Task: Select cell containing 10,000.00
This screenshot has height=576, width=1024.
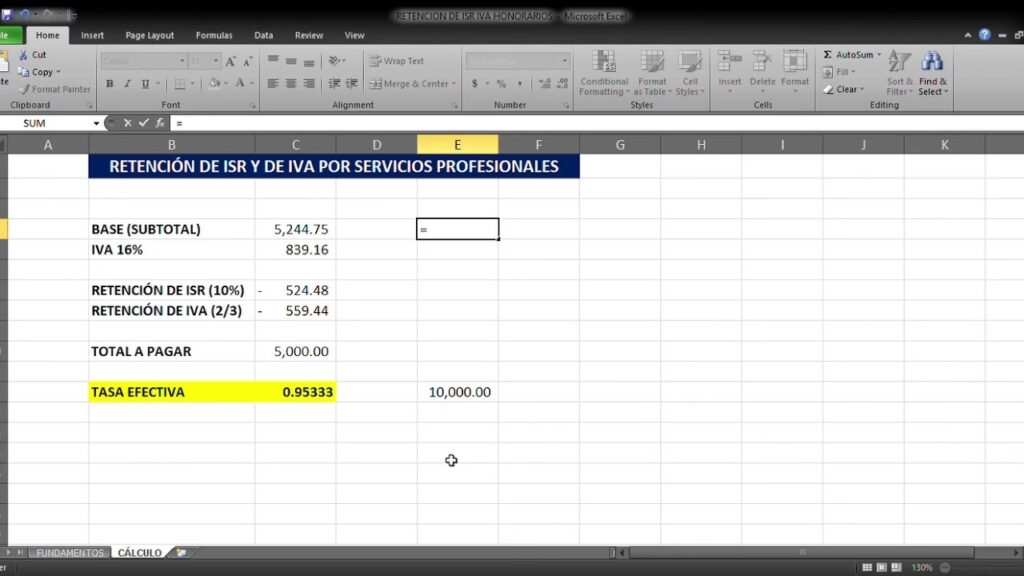Action: coord(458,392)
